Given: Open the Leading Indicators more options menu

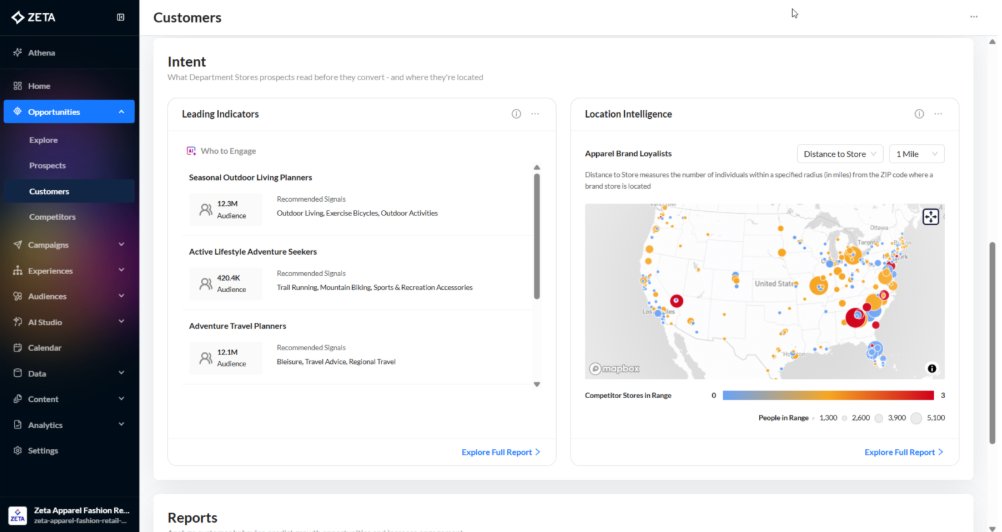Looking at the screenshot, I should click(x=536, y=114).
